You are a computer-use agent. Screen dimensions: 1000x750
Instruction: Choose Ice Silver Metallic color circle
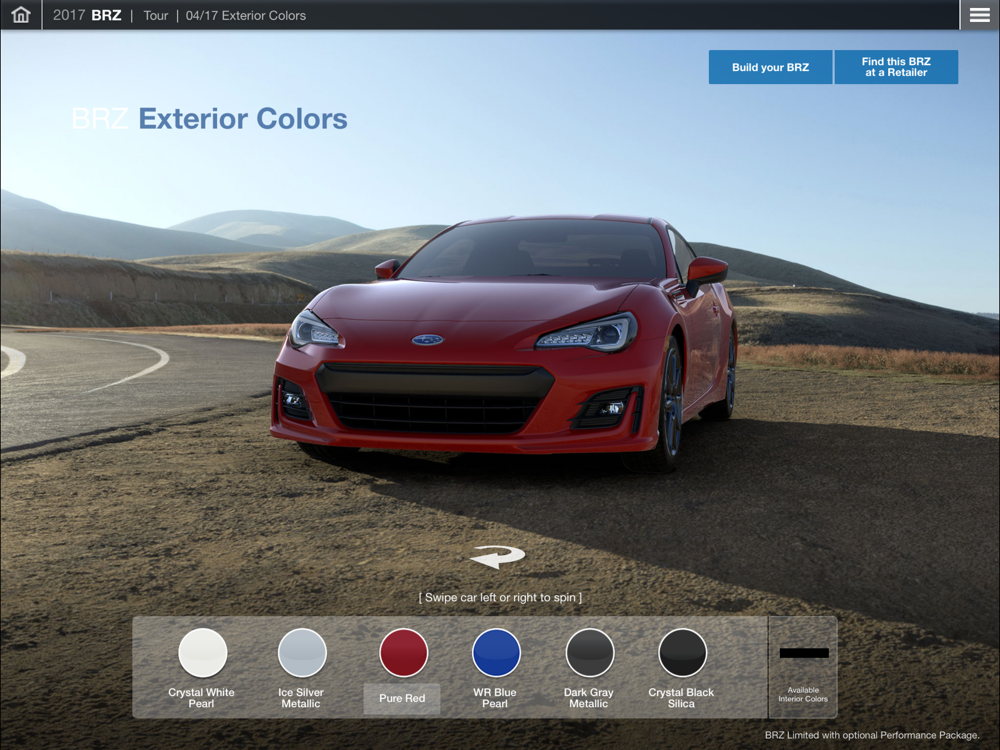[302, 652]
